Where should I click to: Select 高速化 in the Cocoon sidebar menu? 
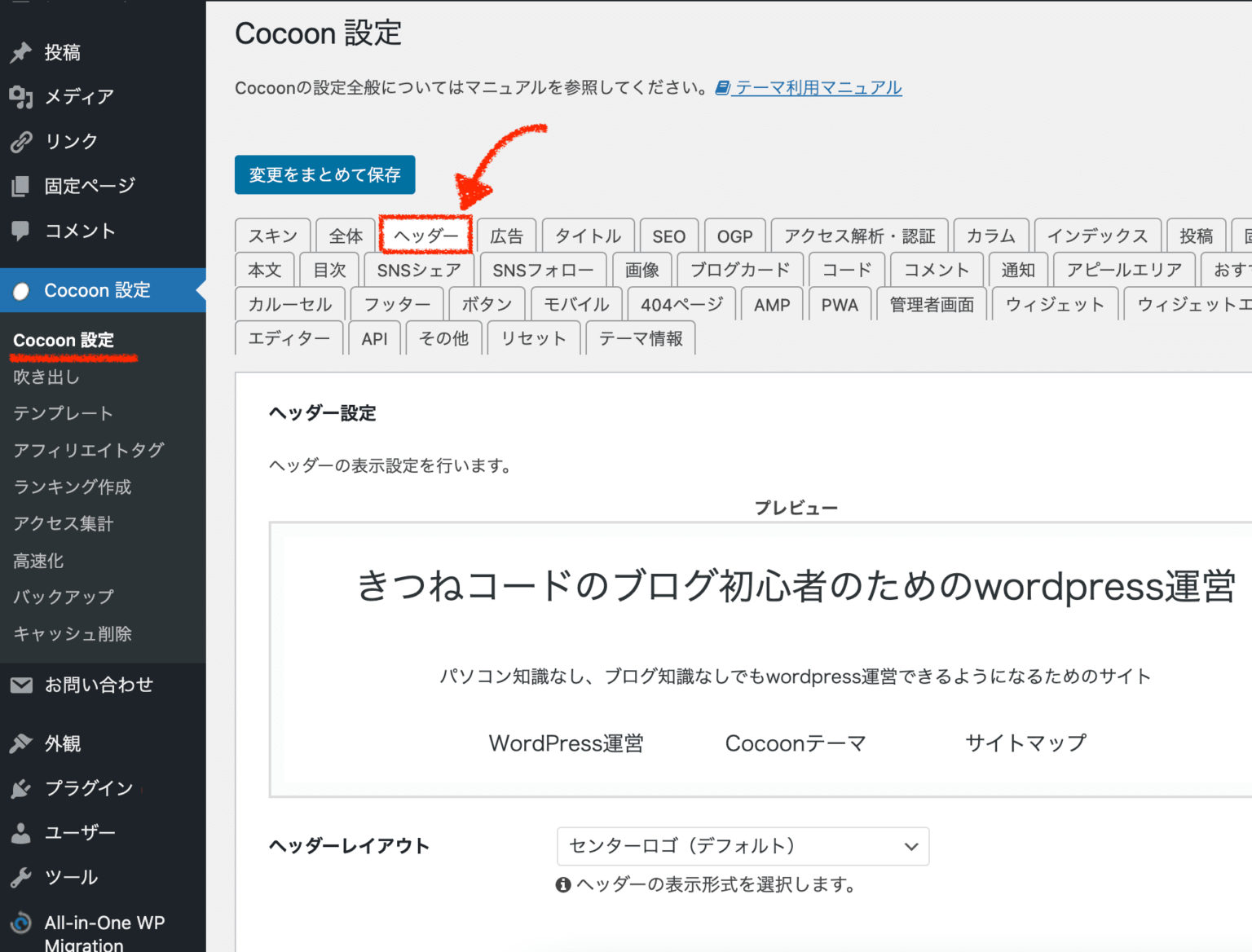37,560
